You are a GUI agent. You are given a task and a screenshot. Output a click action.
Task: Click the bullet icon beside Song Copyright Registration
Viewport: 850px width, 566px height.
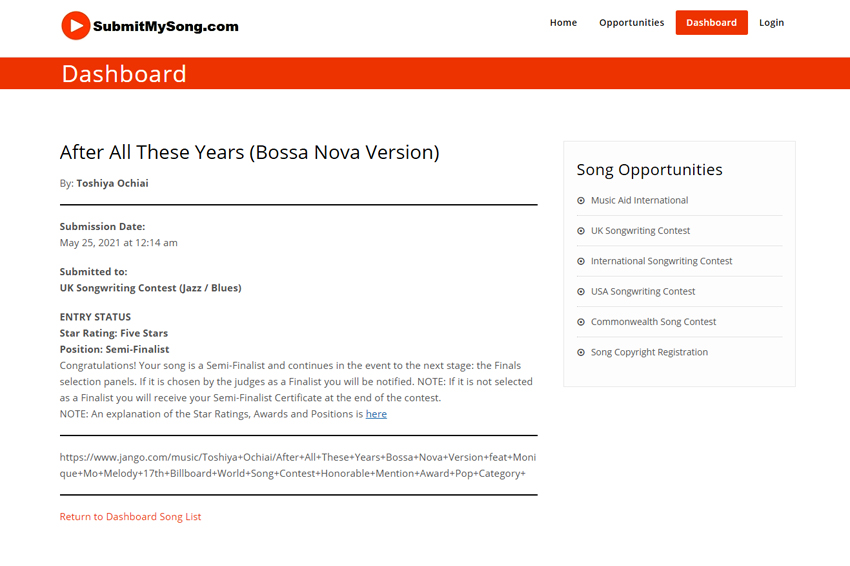tap(581, 353)
